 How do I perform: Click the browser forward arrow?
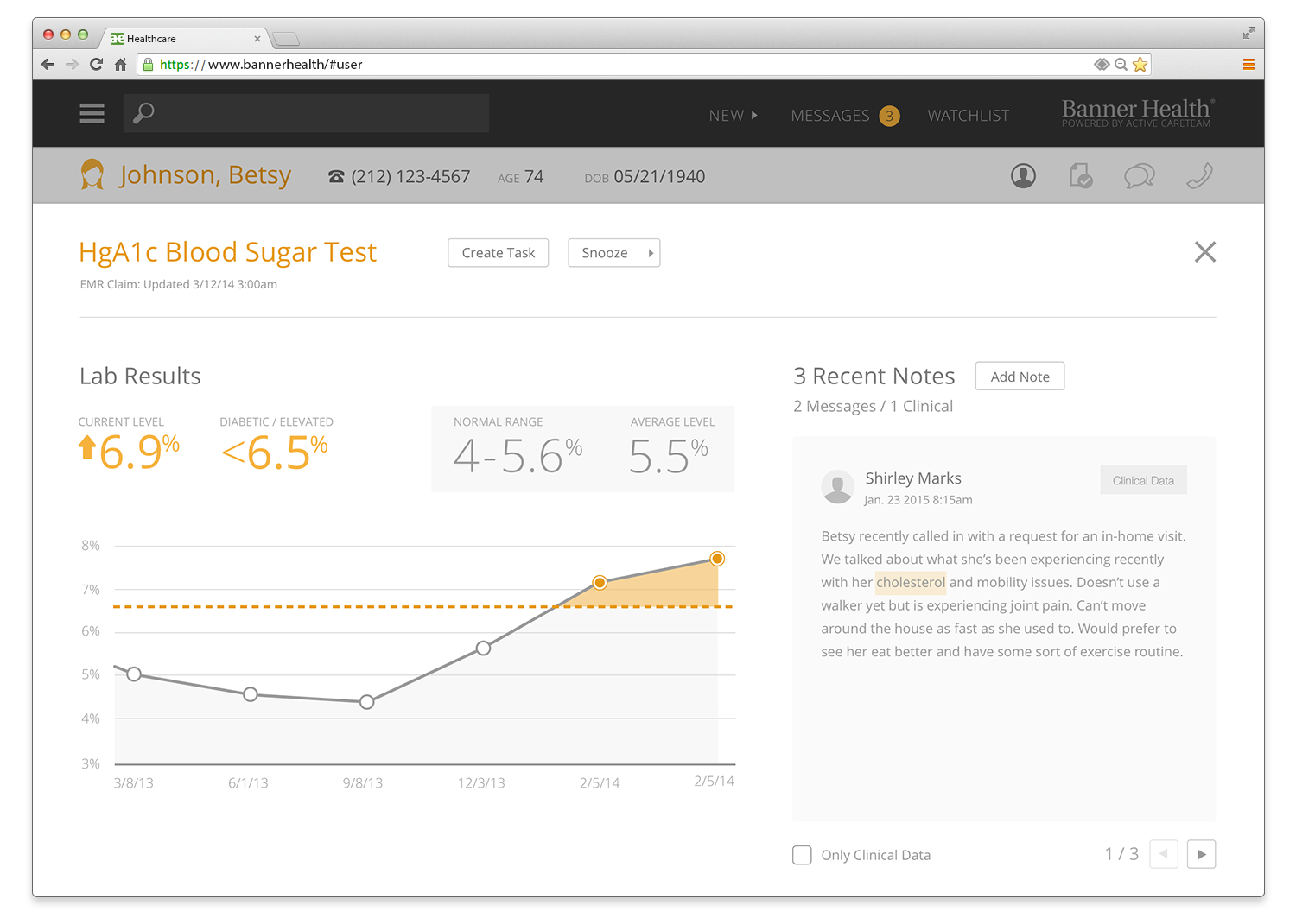(x=72, y=64)
